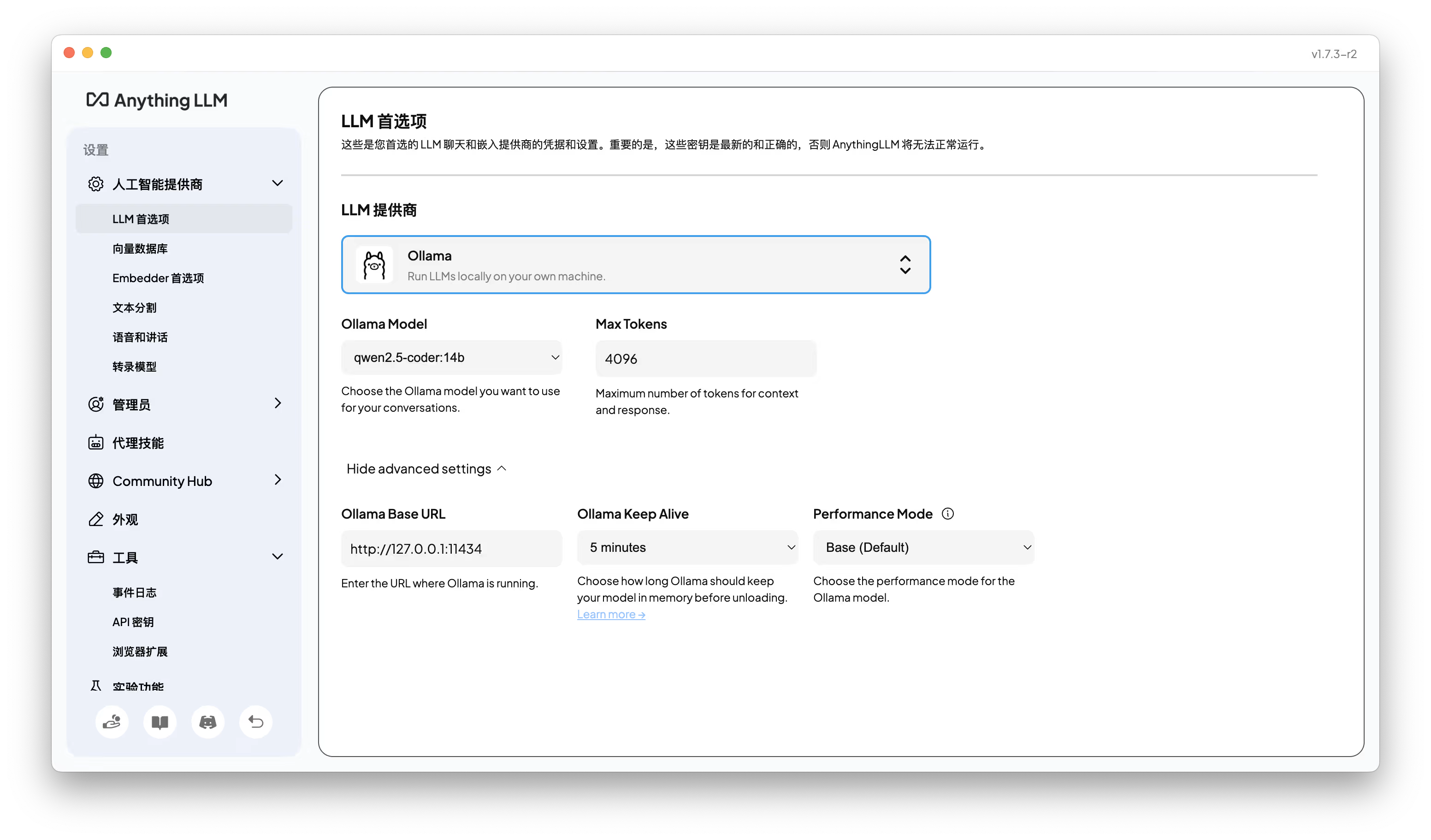Click the yellow macOS minimize window button
The width and height of the screenshot is (1431, 840).
tap(88, 52)
